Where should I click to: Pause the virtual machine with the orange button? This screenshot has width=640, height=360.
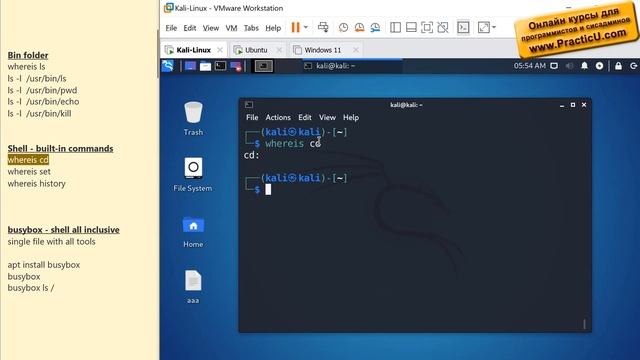pyautogui.click(x=295, y=27)
